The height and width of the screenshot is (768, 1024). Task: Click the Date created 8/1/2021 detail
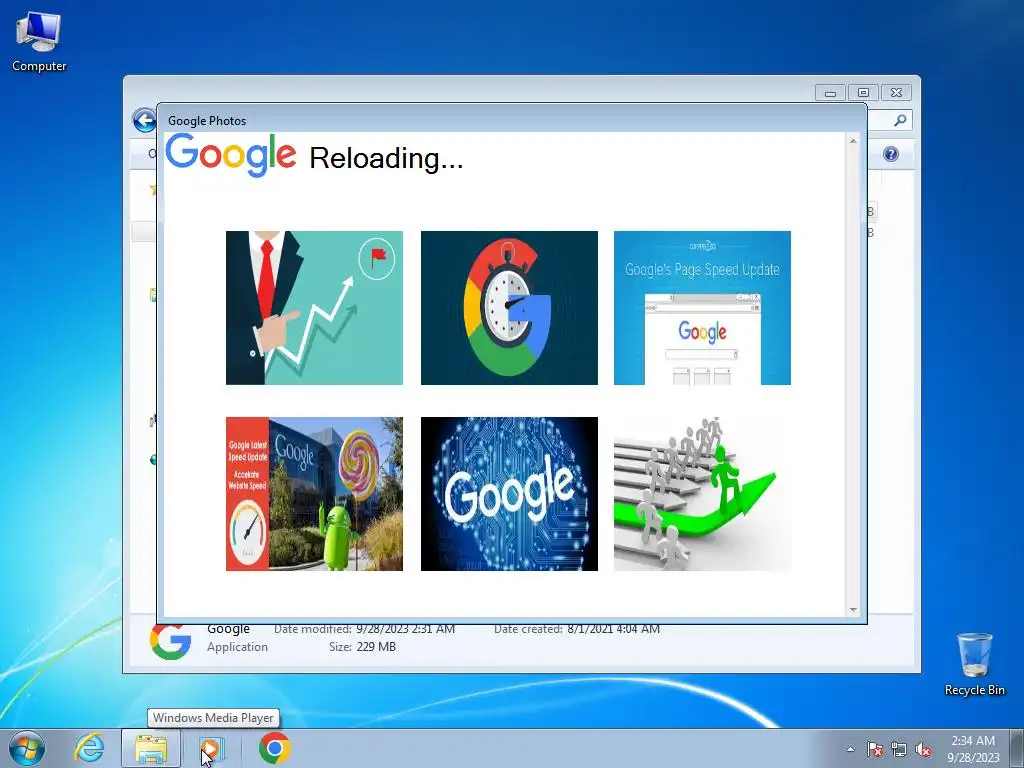click(577, 629)
